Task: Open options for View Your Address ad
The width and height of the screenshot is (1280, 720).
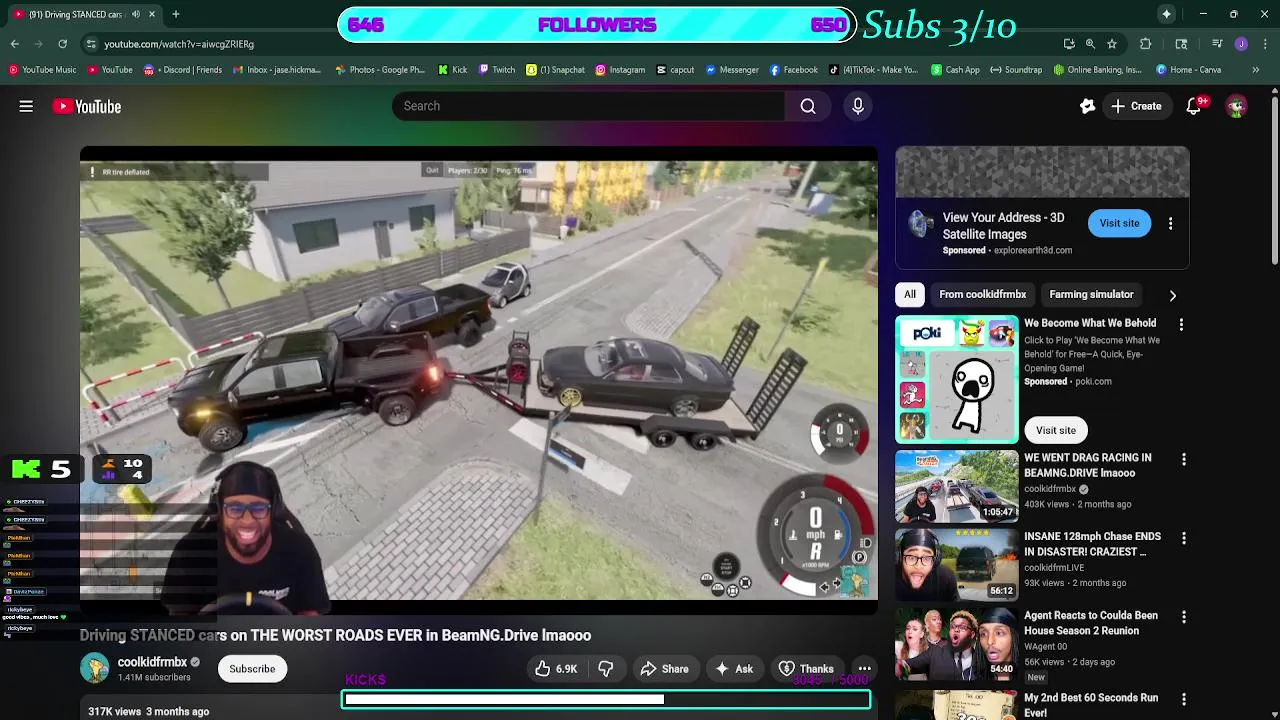Action: point(1170,223)
